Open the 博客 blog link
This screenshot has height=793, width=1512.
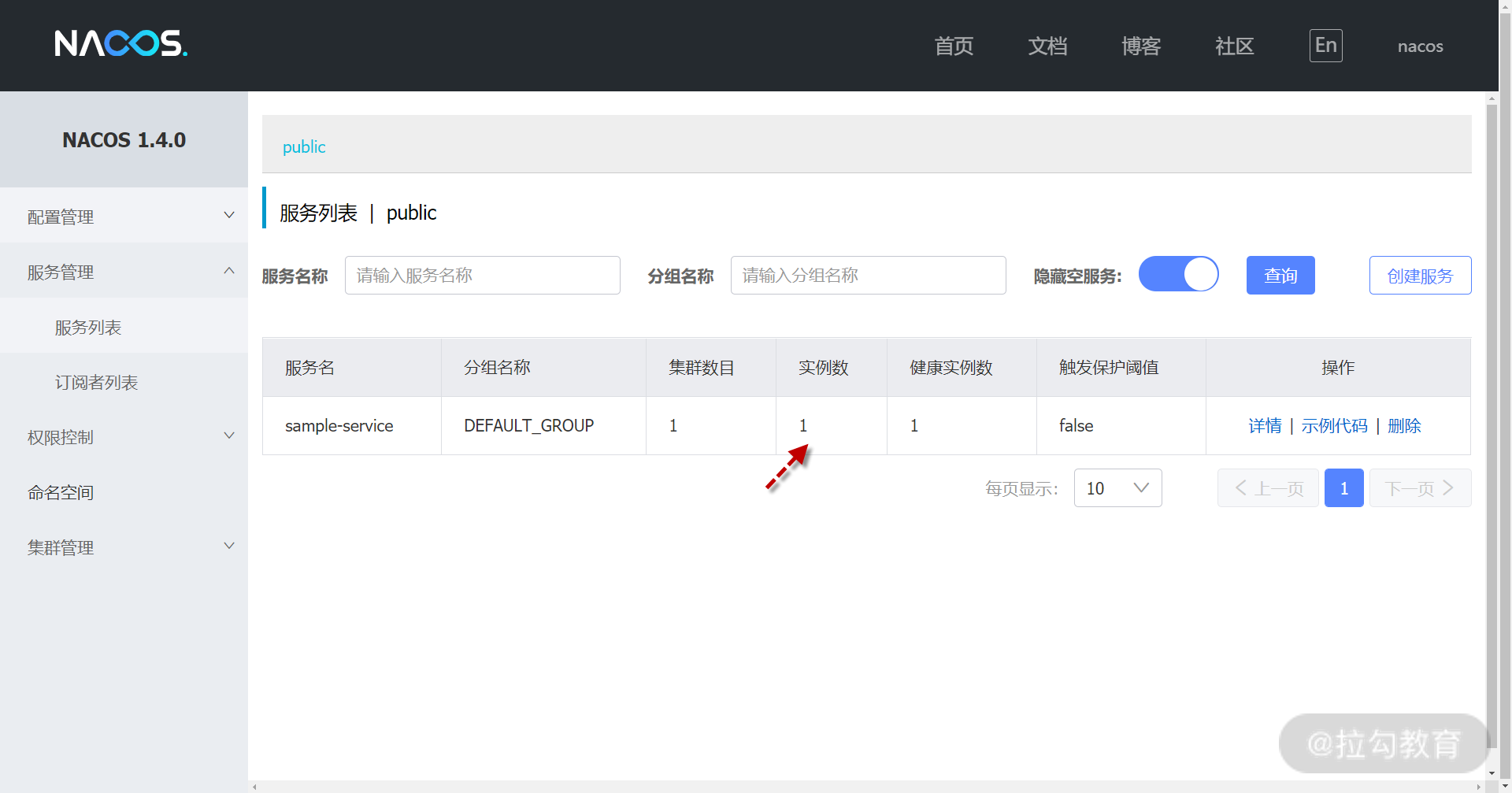[x=1141, y=46]
